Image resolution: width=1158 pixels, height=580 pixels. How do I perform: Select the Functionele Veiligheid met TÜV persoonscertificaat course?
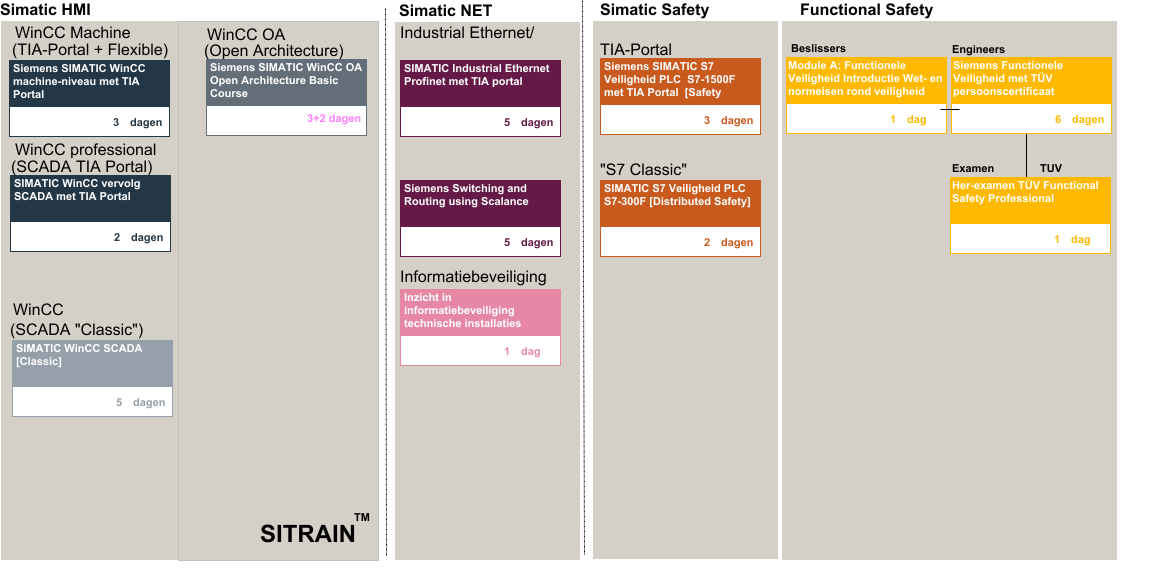coord(1030,80)
